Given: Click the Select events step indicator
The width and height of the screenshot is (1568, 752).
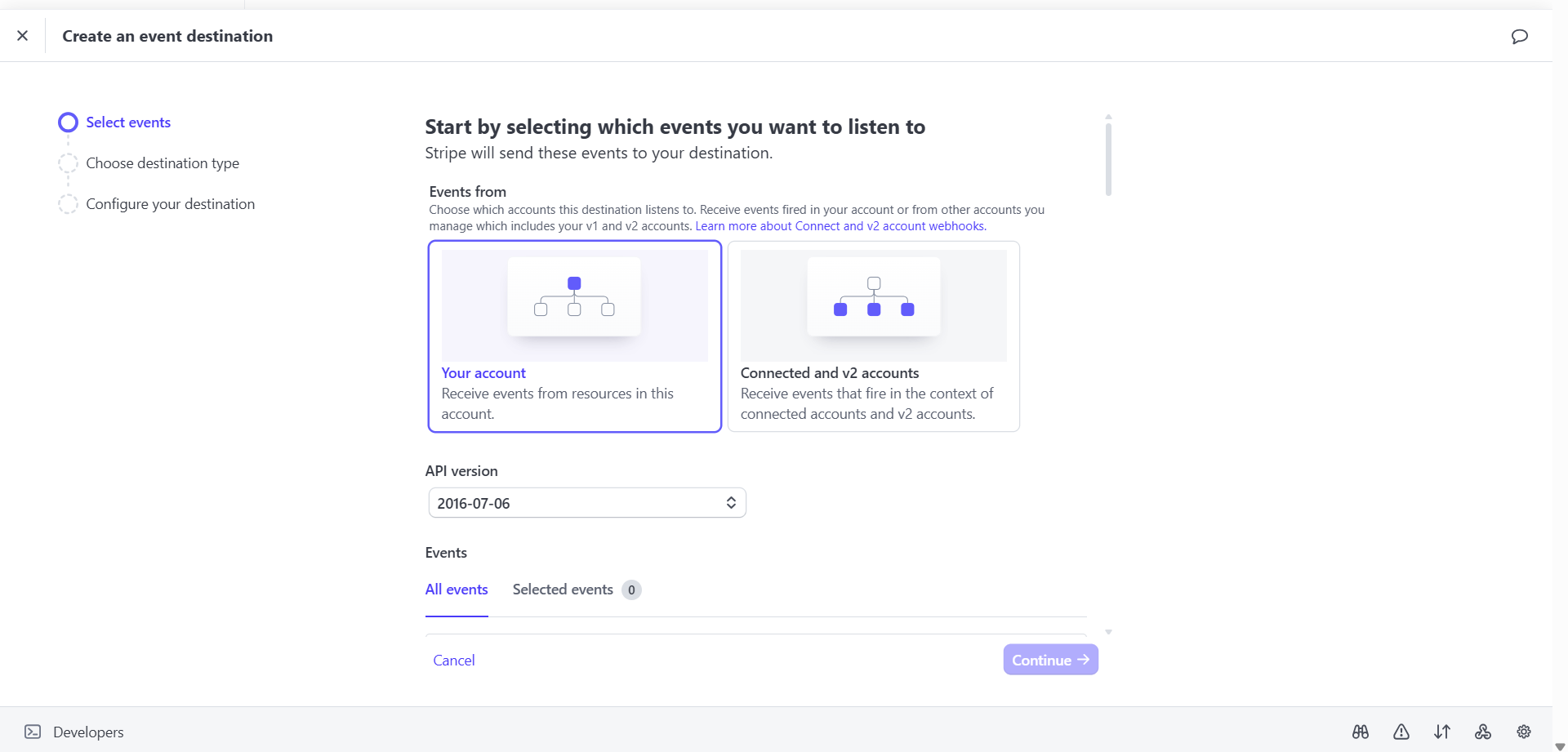Looking at the screenshot, I should tap(69, 122).
